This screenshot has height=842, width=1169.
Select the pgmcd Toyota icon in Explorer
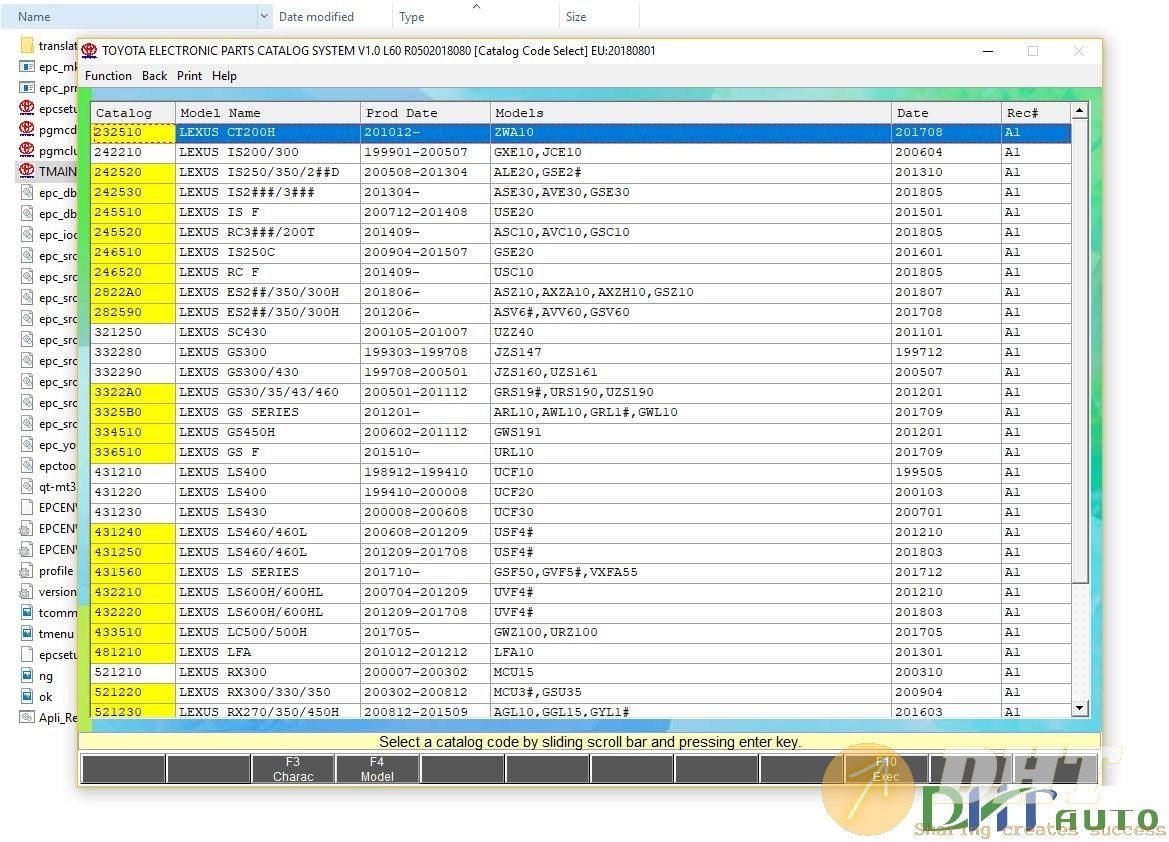pyautogui.click(x=27, y=129)
